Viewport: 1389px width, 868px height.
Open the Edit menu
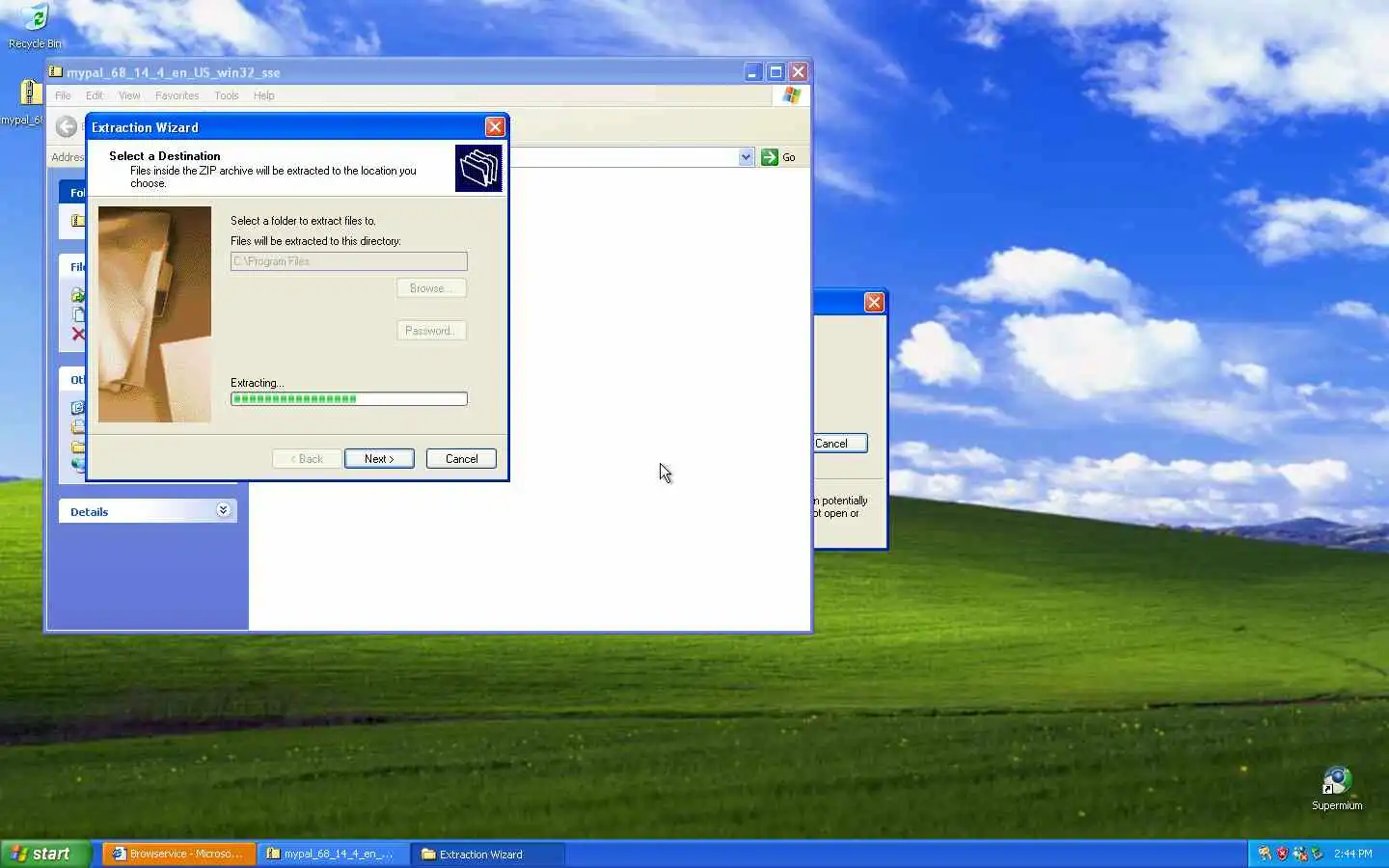(x=94, y=95)
